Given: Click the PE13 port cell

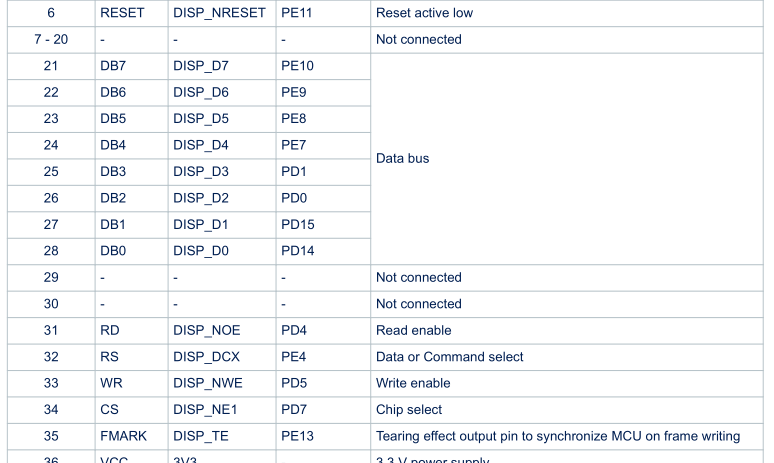Looking at the screenshot, I should (323, 436).
